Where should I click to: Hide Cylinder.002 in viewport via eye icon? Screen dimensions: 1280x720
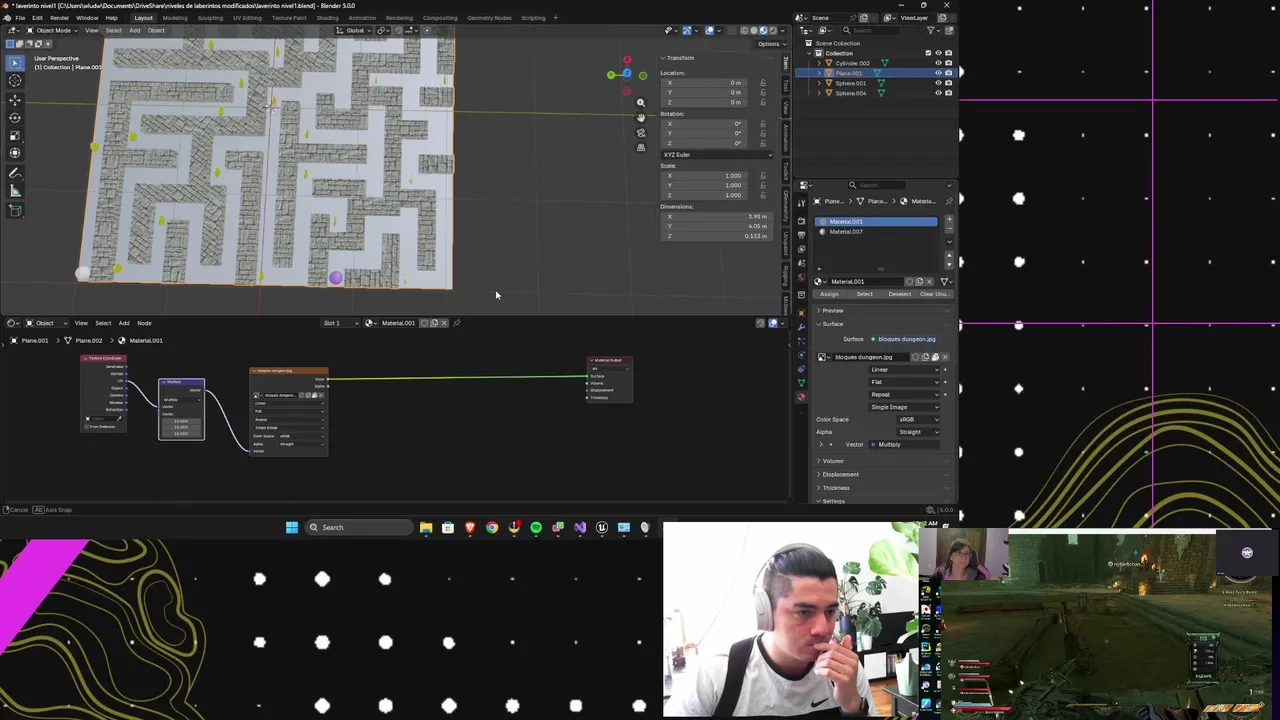[x=938, y=63]
